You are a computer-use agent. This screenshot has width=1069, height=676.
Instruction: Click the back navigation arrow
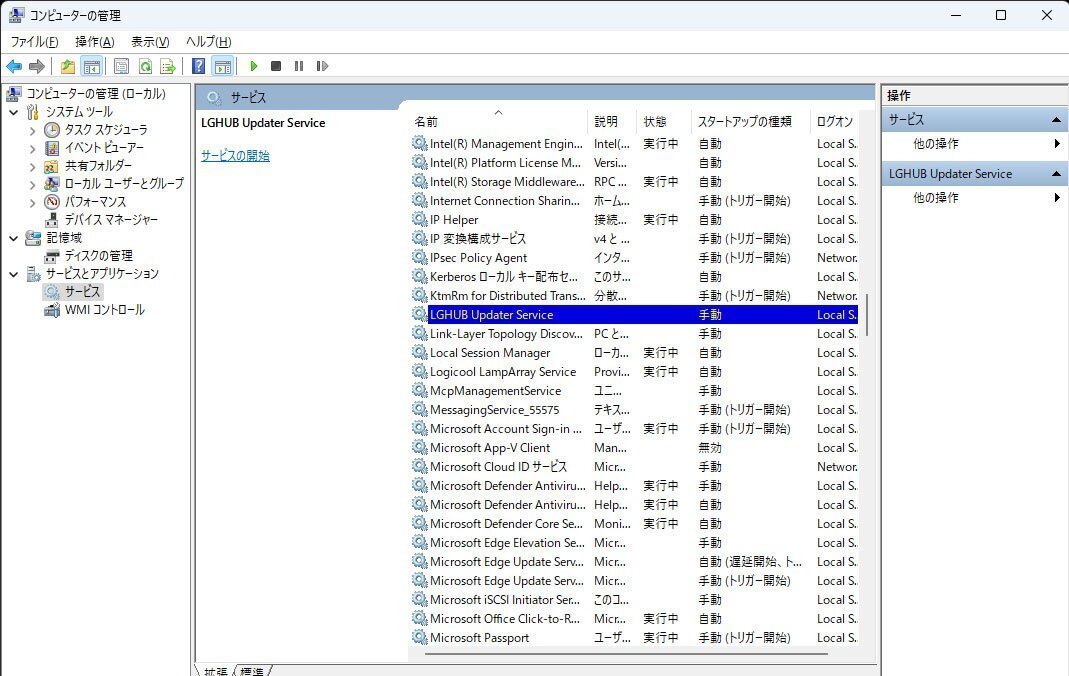(13, 66)
